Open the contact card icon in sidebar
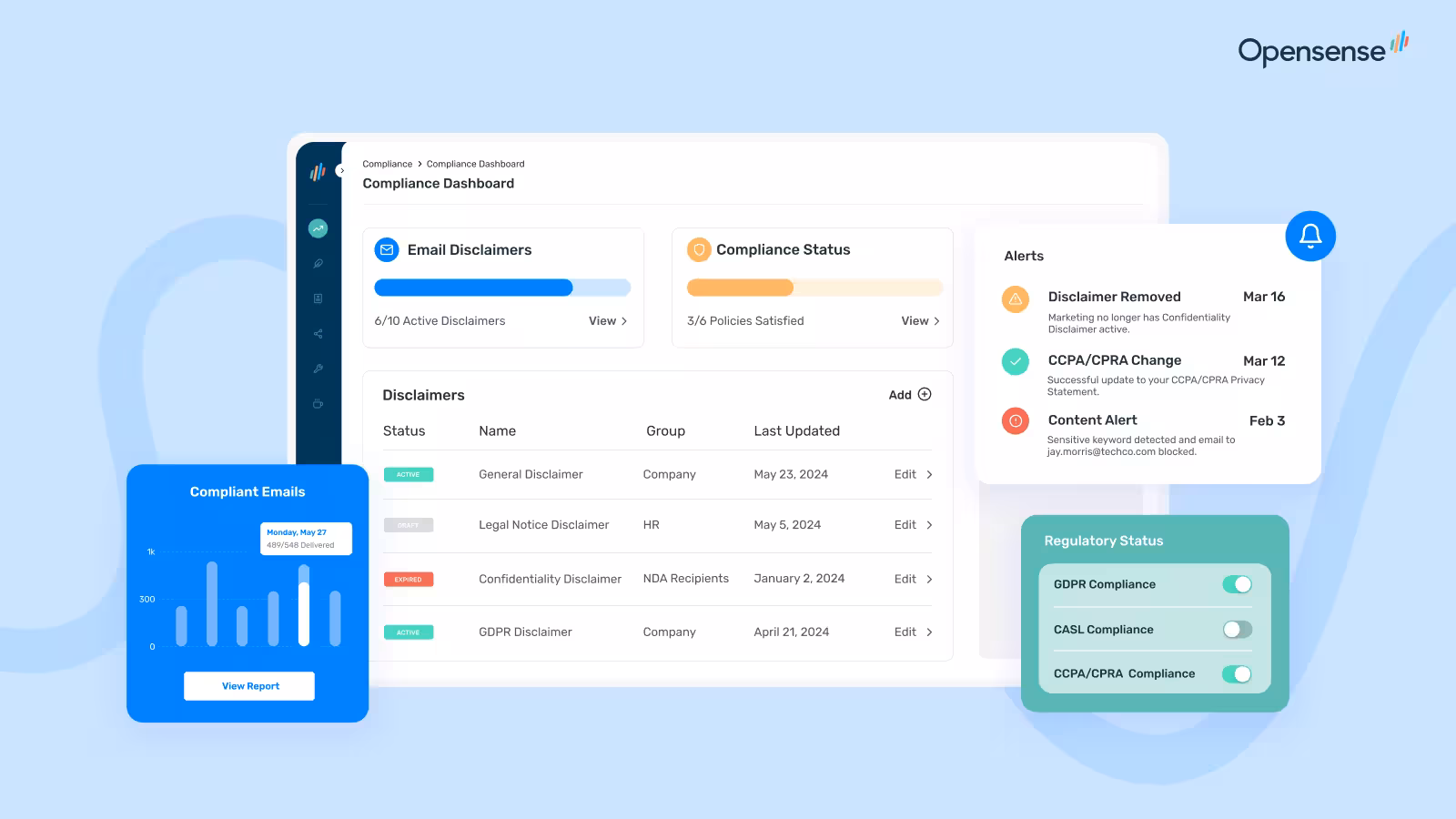The height and width of the screenshot is (819, 1456). 318,298
